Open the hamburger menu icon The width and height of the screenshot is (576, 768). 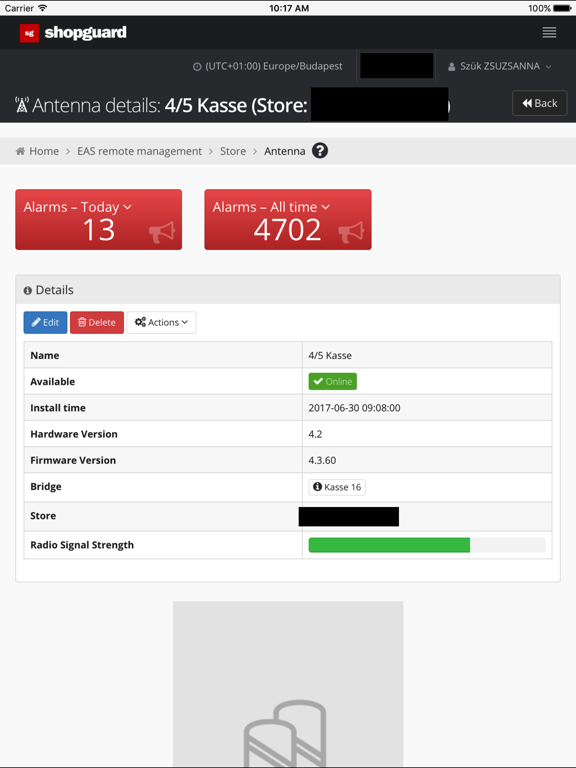(549, 32)
